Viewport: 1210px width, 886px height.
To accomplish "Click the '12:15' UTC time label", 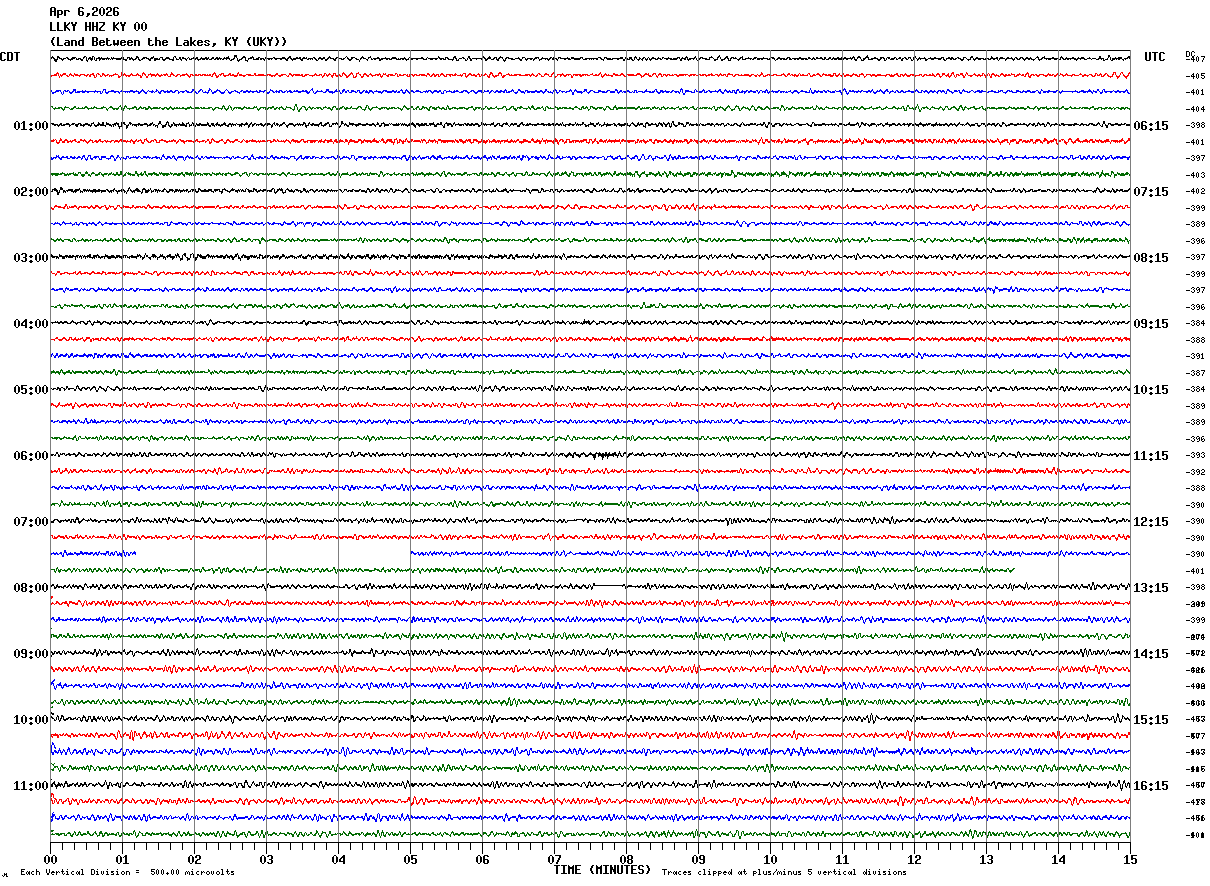I will (1151, 522).
